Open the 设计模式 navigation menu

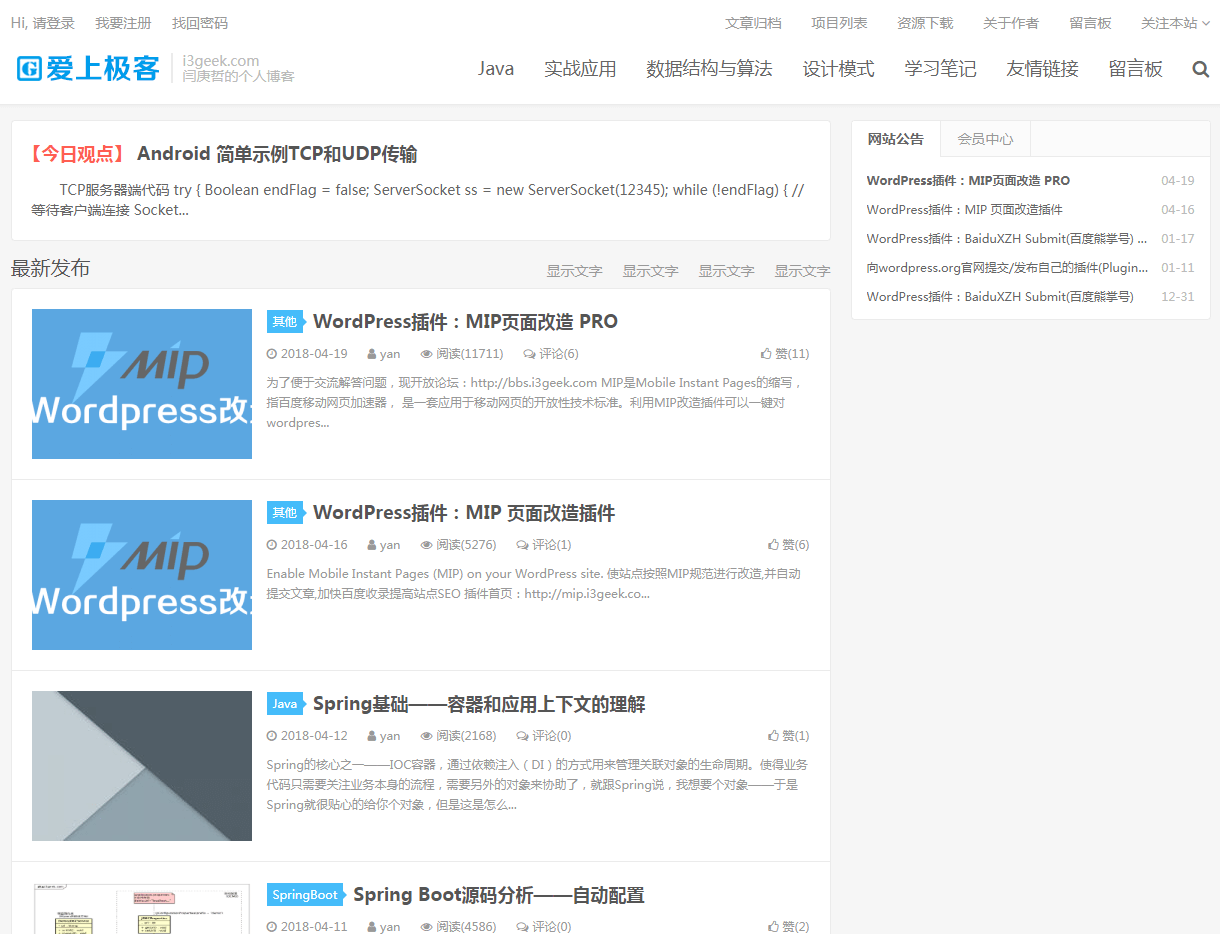click(x=838, y=69)
